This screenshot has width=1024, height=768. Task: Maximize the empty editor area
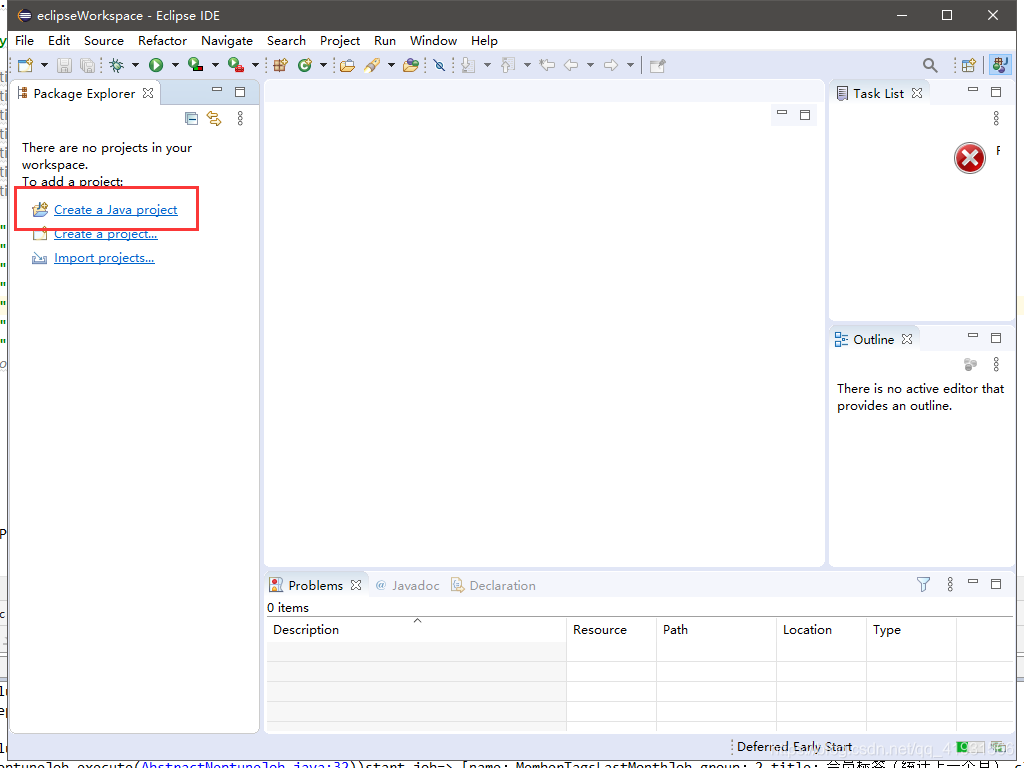(805, 115)
